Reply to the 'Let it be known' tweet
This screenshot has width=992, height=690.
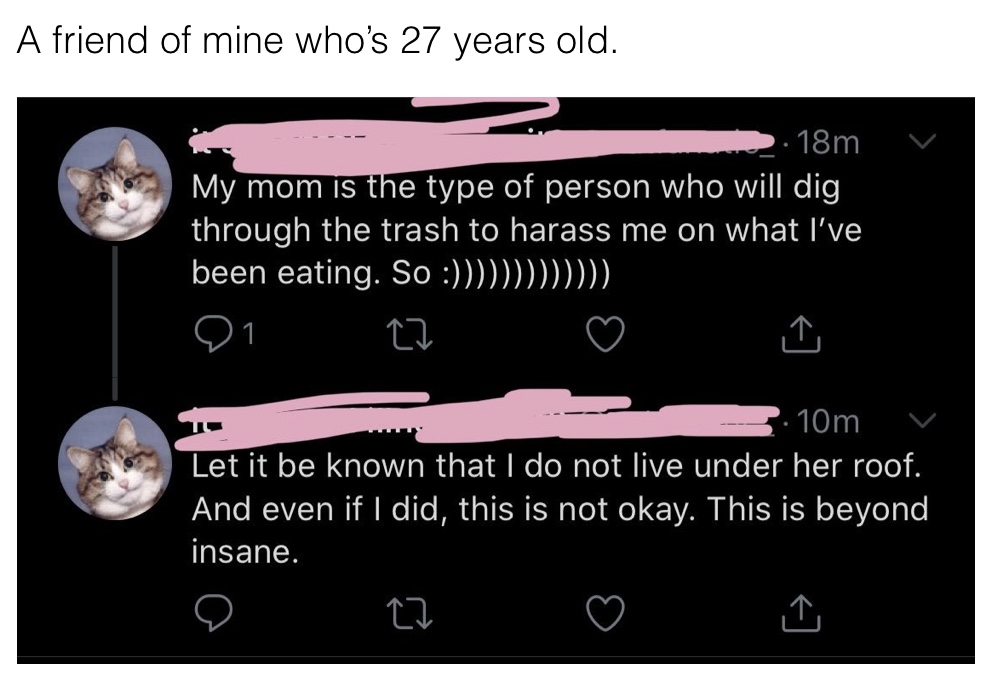[213, 613]
